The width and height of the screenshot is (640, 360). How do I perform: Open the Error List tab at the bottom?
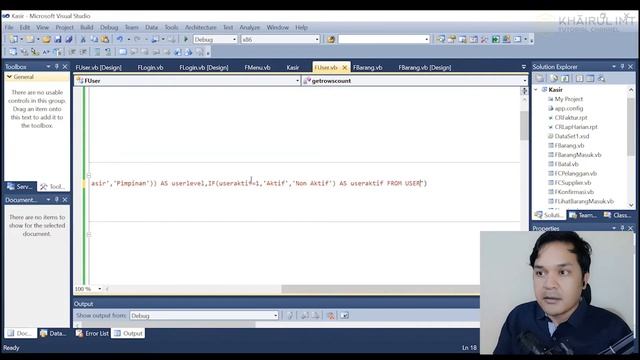click(x=92, y=333)
